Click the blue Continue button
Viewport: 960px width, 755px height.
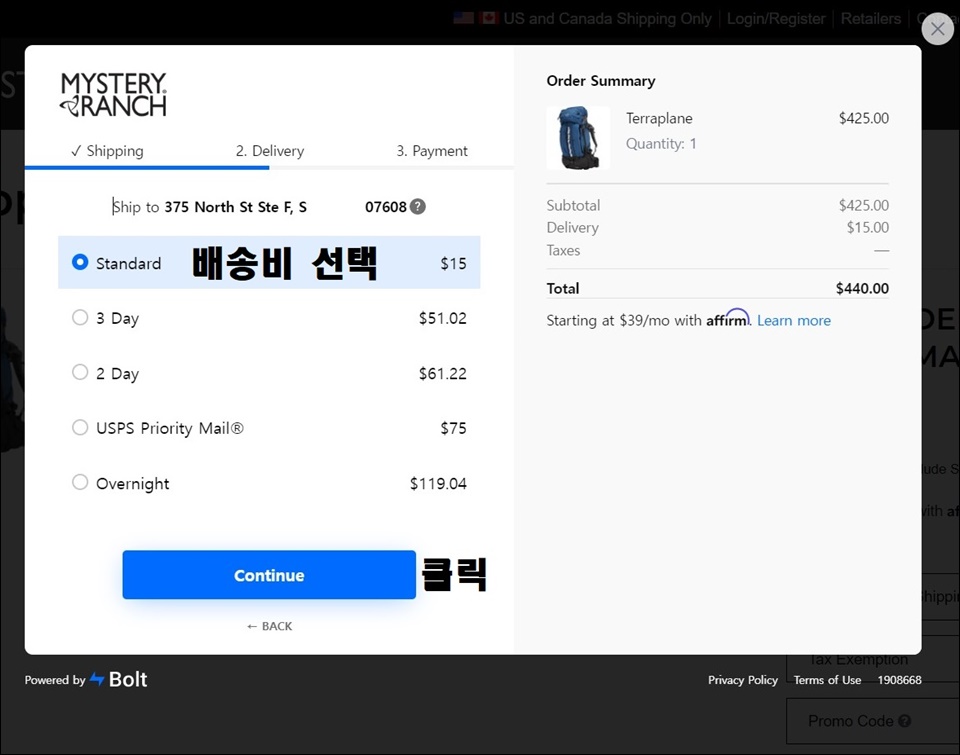click(269, 575)
